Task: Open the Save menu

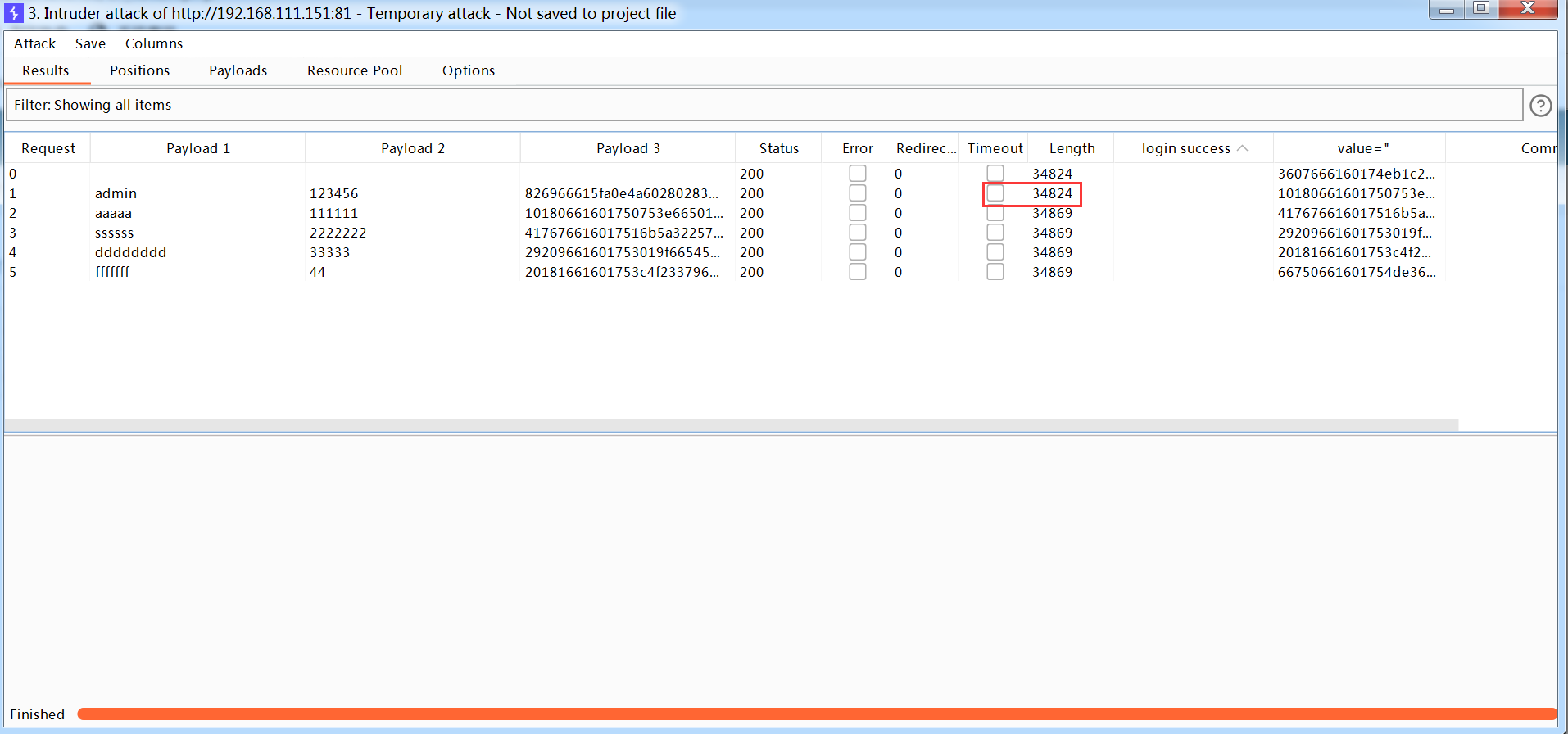Action: tap(90, 43)
